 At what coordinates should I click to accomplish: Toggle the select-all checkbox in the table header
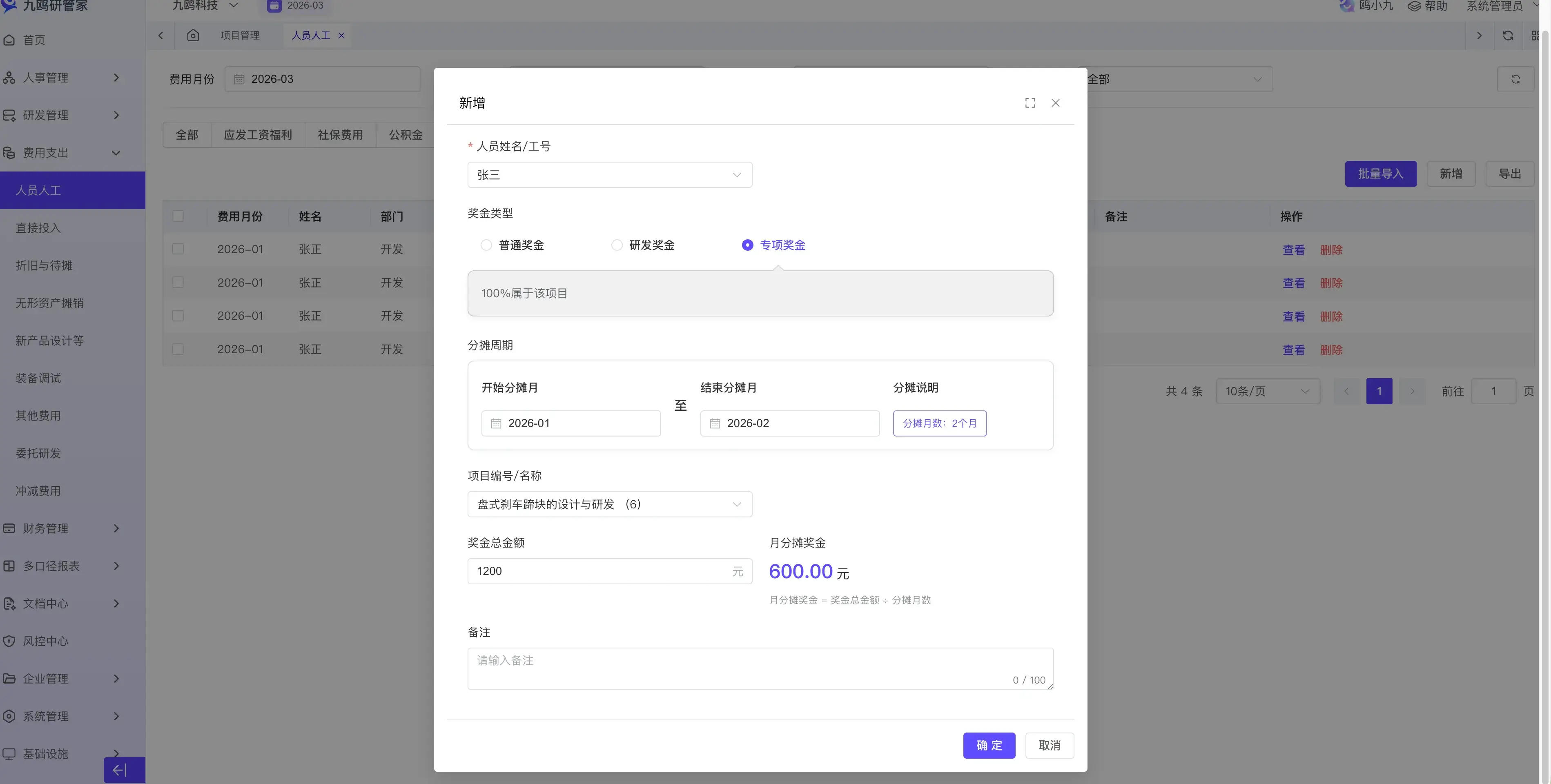point(178,216)
